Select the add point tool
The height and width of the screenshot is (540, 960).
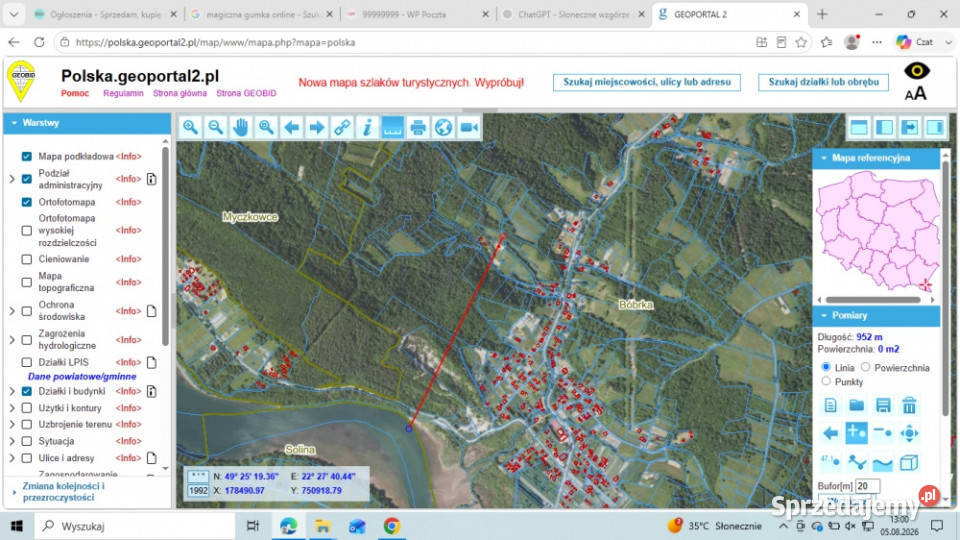[857, 433]
